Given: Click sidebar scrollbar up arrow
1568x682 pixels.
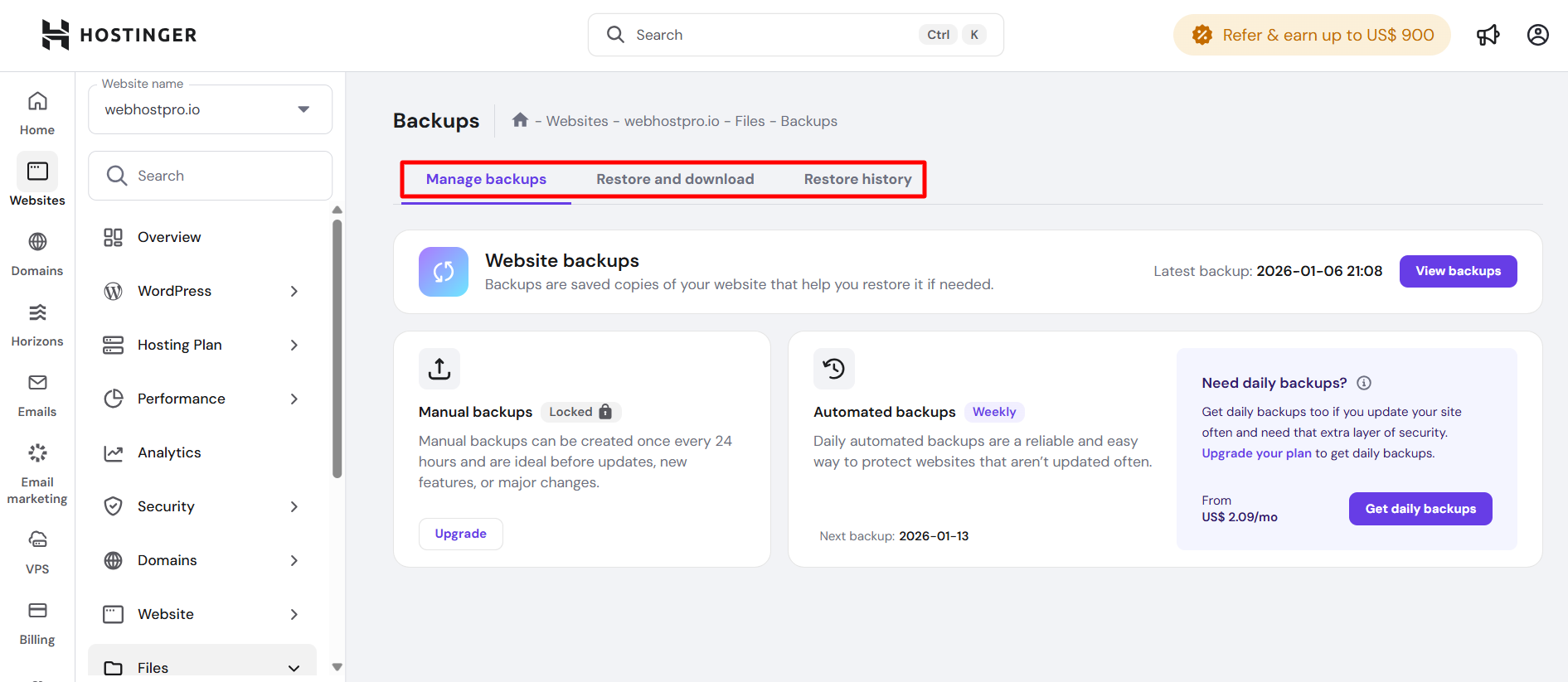Looking at the screenshot, I should pyautogui.click(x=337, y=210).
